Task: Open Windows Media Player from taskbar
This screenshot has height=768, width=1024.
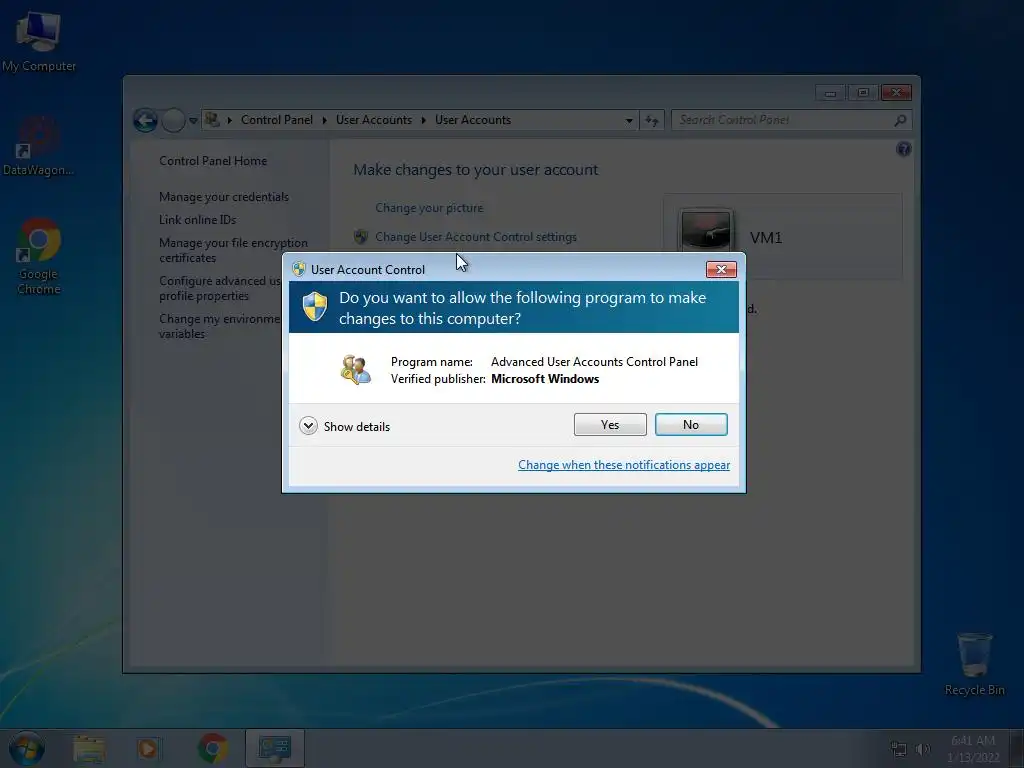Action: click(x=148, y=748)
